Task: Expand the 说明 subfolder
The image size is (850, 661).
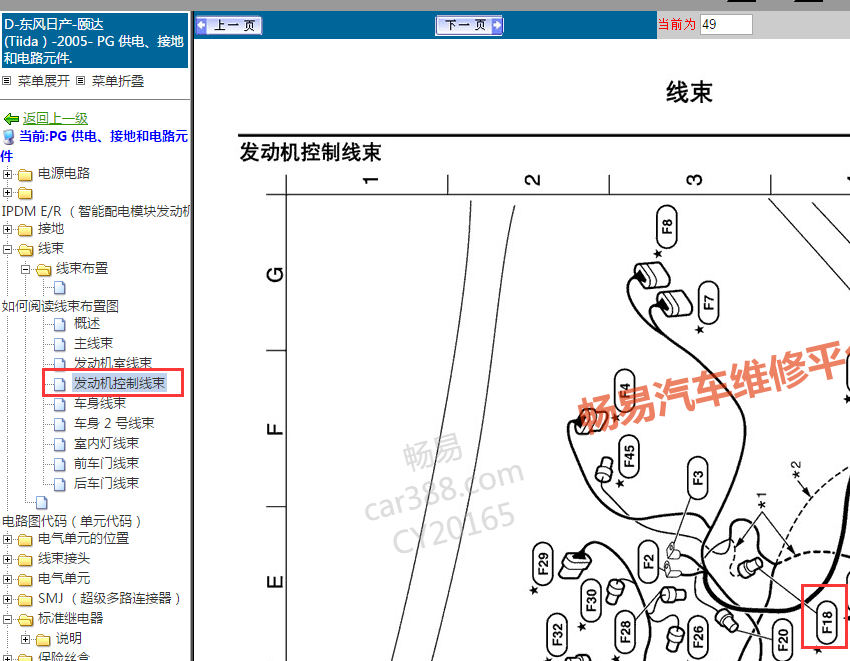Action: (25, 639)
